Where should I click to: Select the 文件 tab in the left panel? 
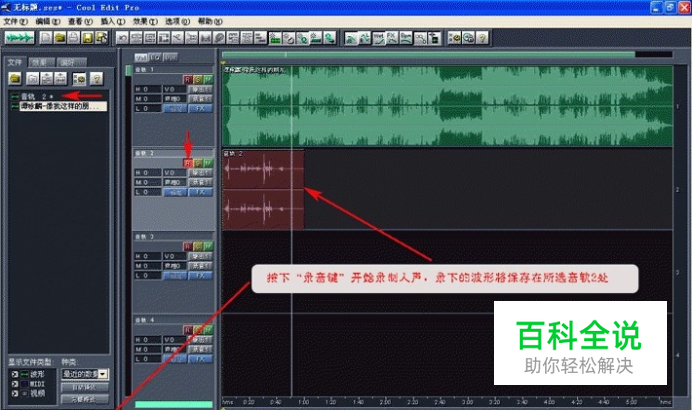pyautogui.click(x=15, y=62)
